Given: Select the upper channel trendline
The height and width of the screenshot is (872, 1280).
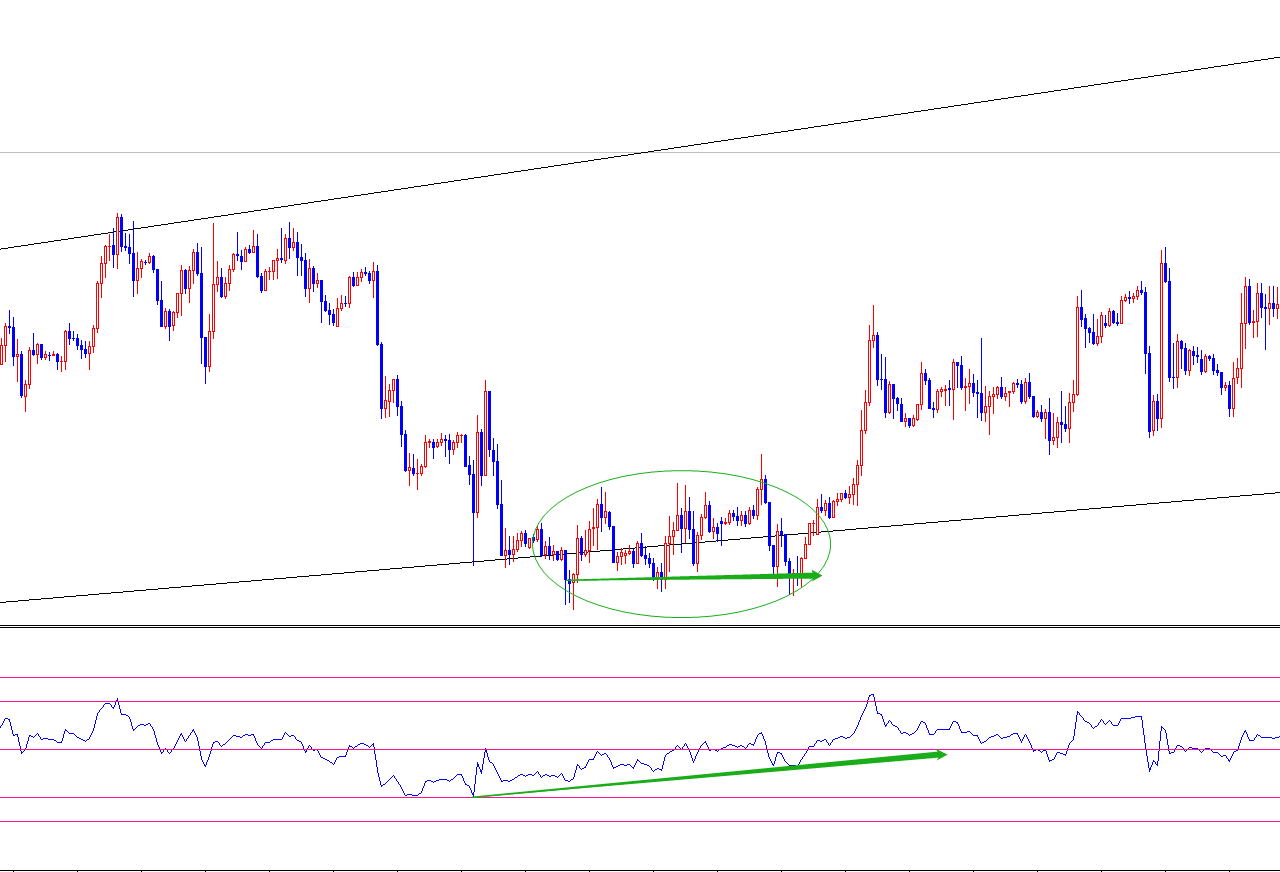Looking at the screenshot, I should click(x=640, y=153).
